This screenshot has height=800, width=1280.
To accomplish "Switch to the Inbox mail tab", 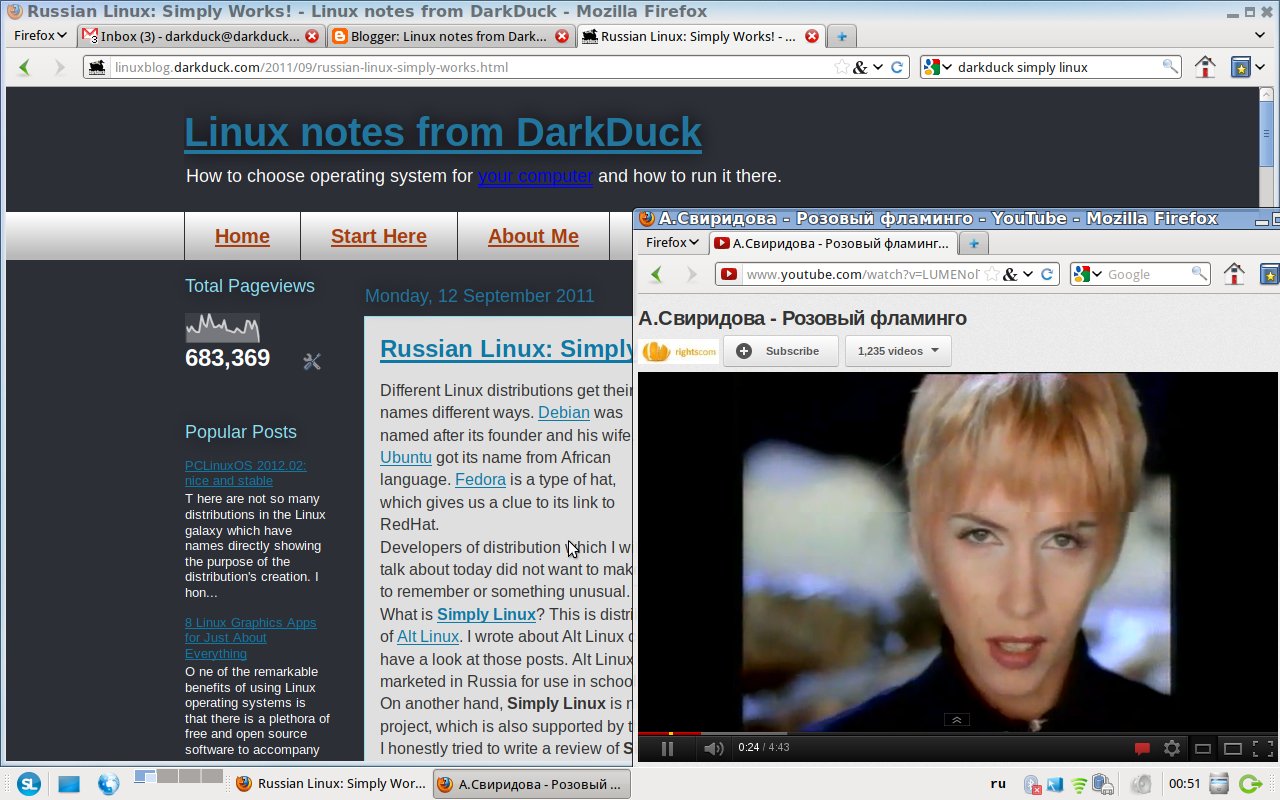I will point(196,36).
